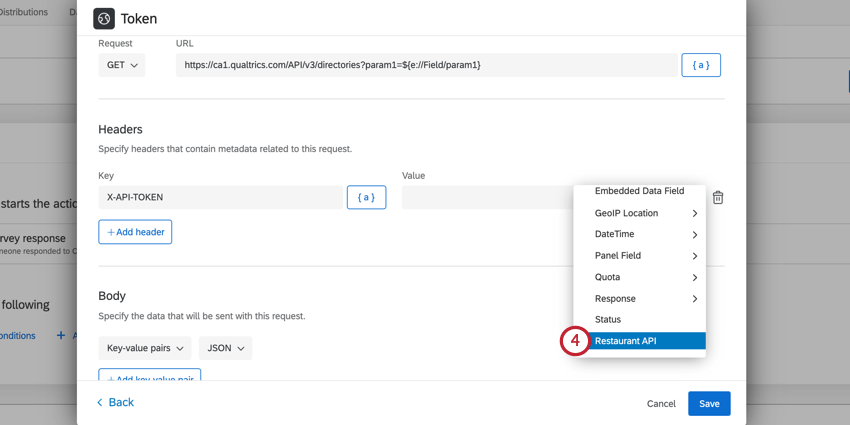Open piped text menu beside Key field

coord(366,198)
